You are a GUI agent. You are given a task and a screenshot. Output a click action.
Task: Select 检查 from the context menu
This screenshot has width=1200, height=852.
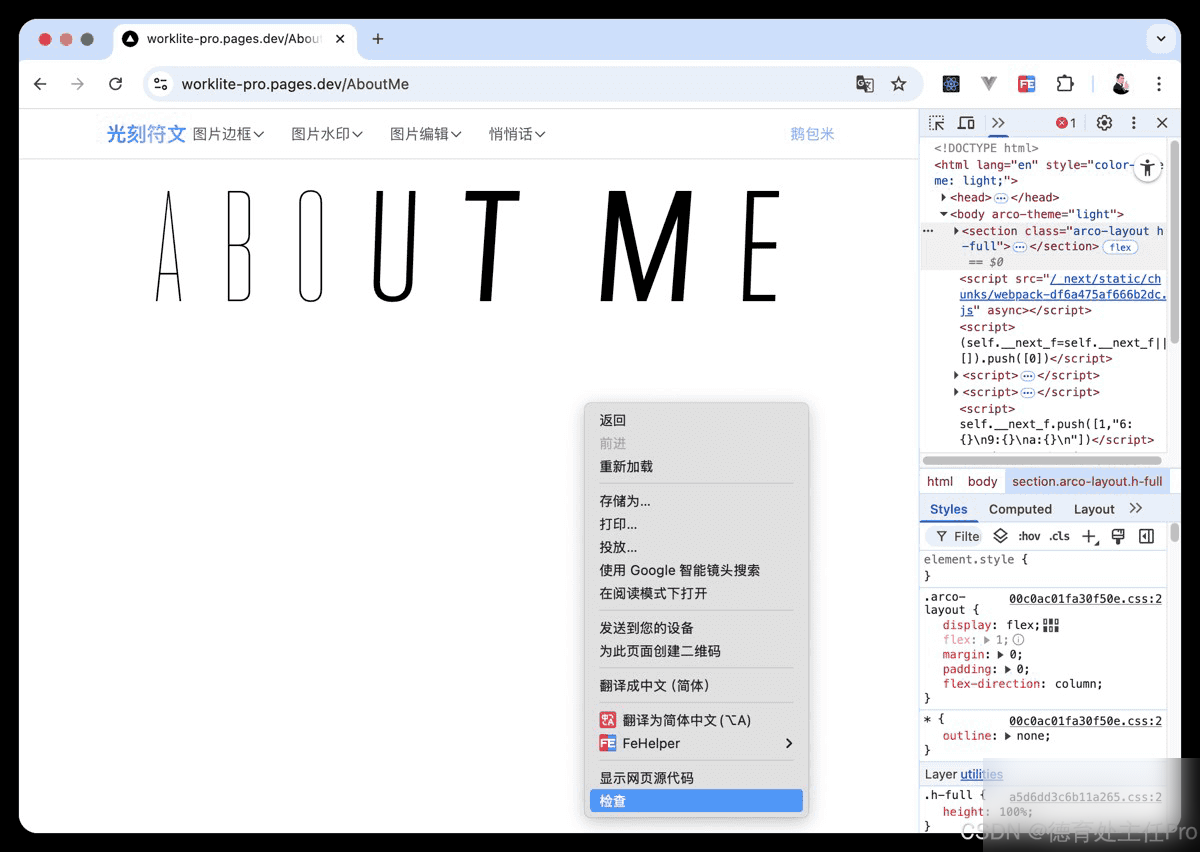click(x=696, y=801)
